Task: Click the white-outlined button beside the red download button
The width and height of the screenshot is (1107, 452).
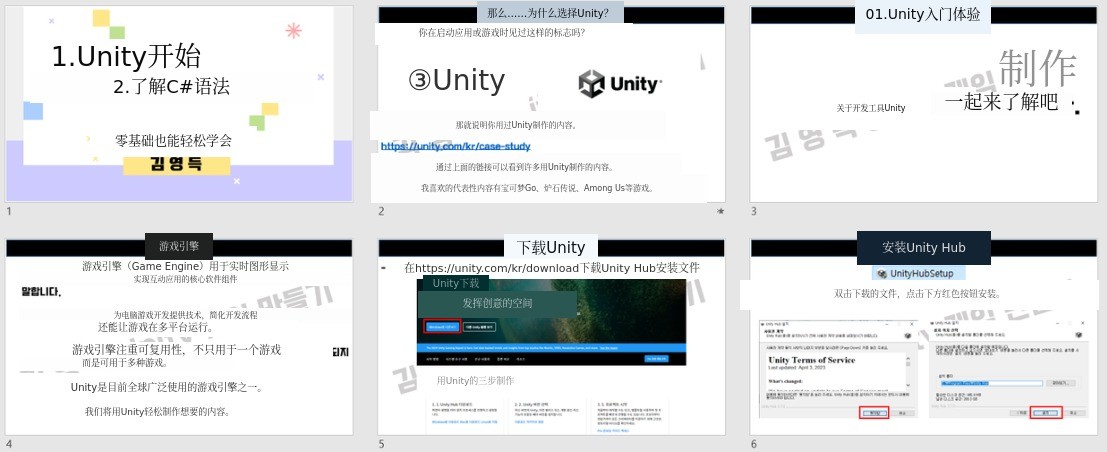Action: click(x=480, y=326)
